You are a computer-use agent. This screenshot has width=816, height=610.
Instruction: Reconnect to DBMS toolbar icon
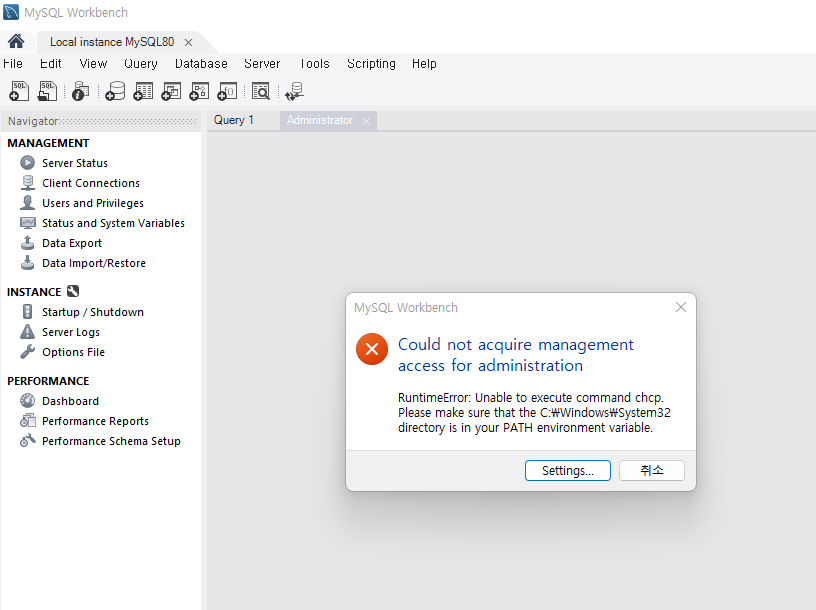(x=295, y=91)
